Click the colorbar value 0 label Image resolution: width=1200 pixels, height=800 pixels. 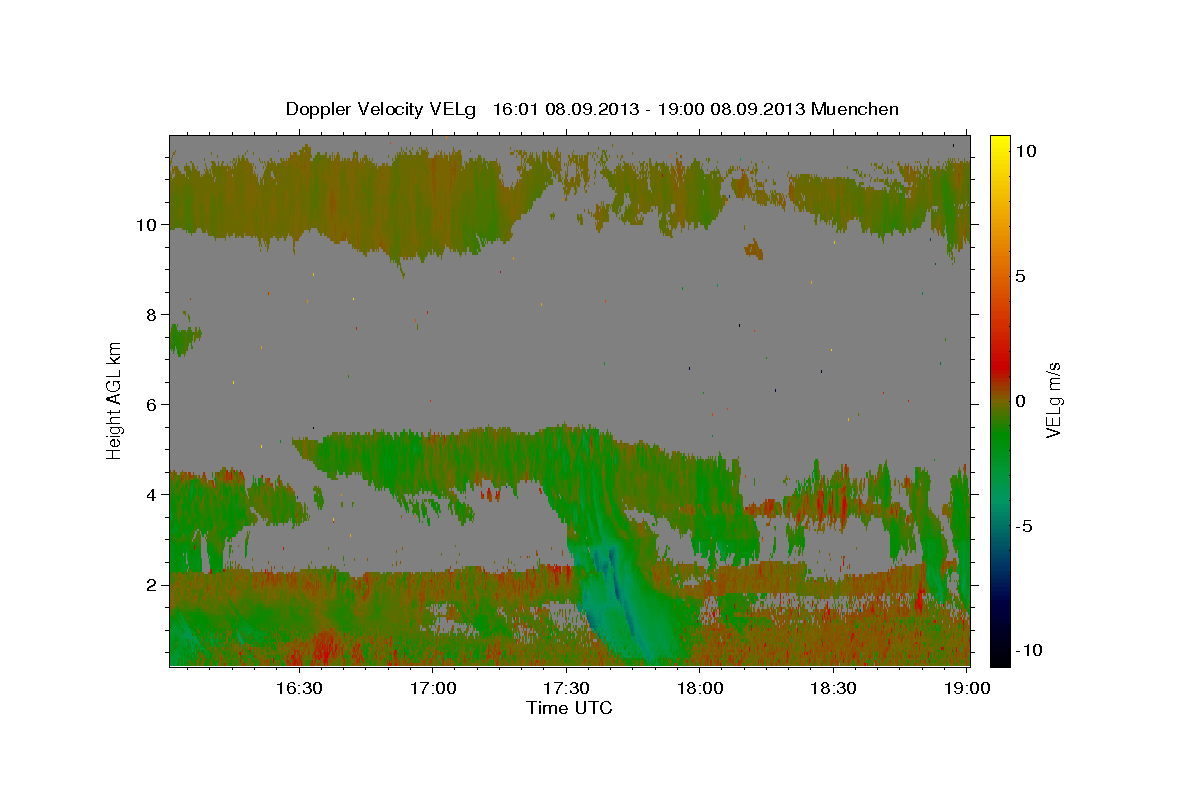1021,401
